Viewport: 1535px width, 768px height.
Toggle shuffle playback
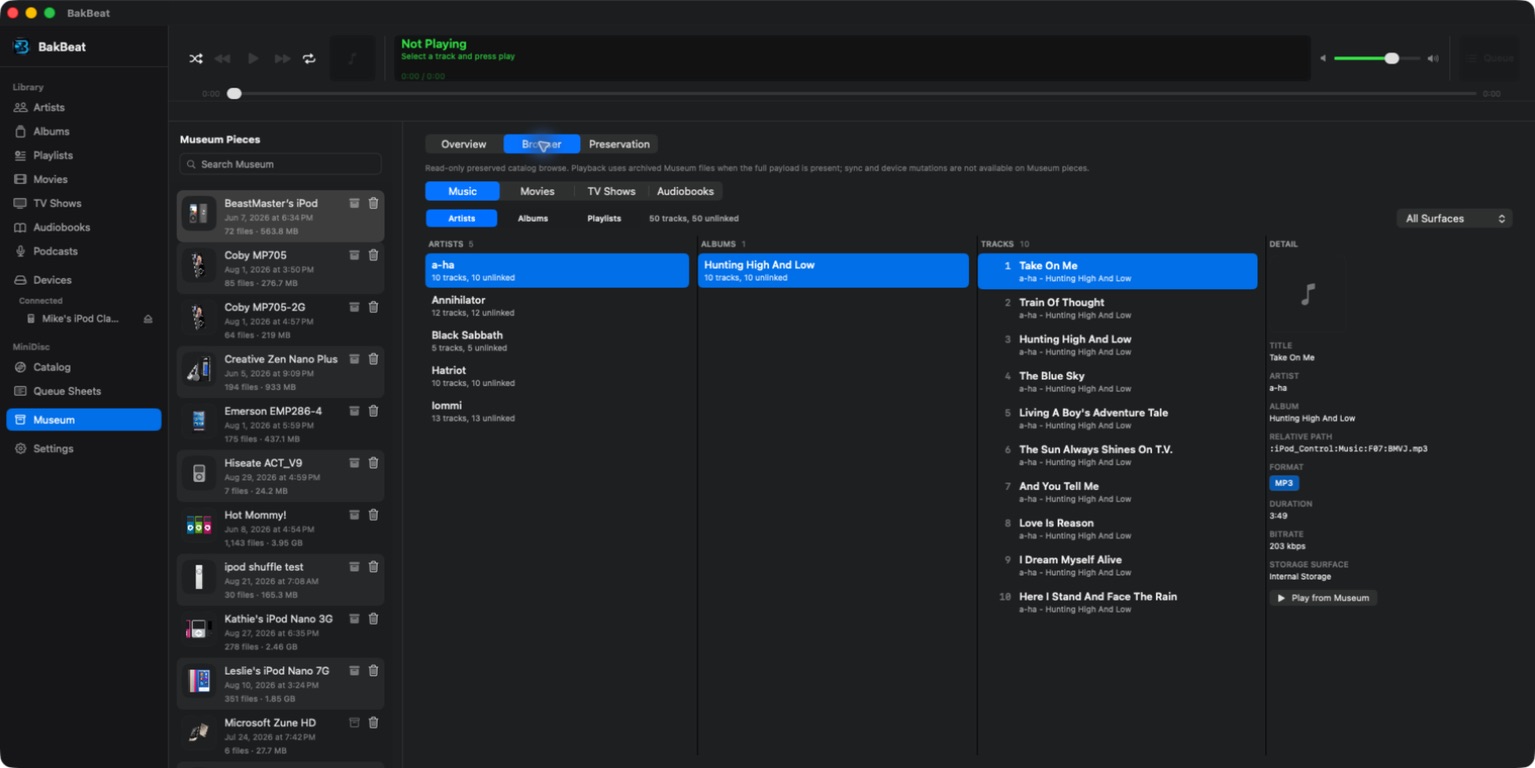[x=196, y=59]
